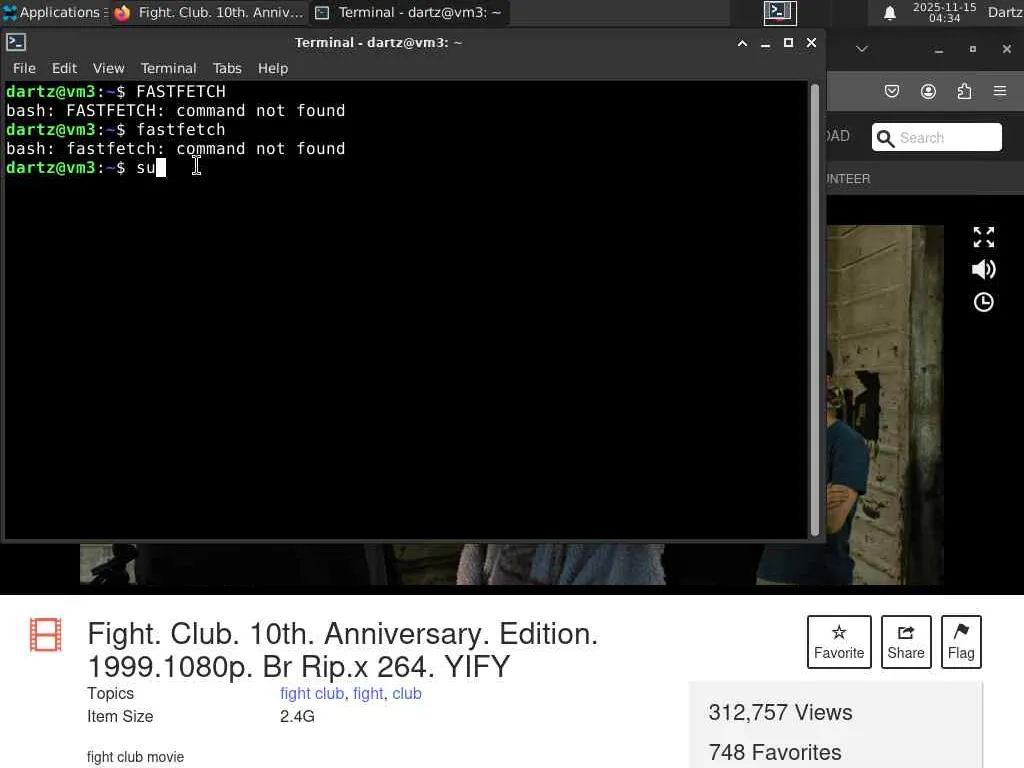Open the 'fight club' topic link
This screenshot has height=768, width=1024.
[x=312, y=694]
